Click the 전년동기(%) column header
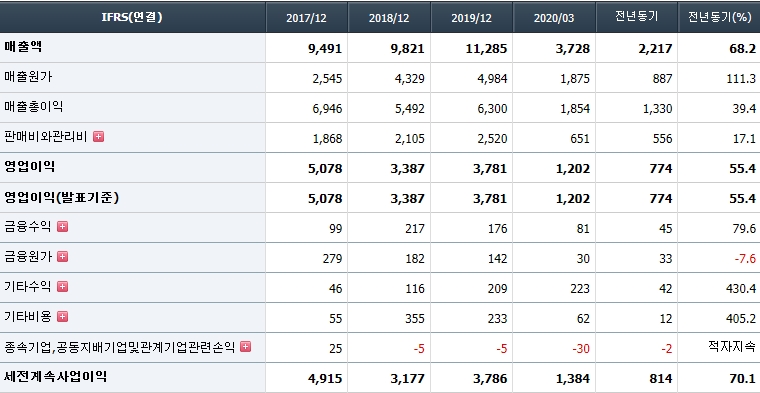The width and height of the screenshot is (760, 393). (x=719, y=17)
